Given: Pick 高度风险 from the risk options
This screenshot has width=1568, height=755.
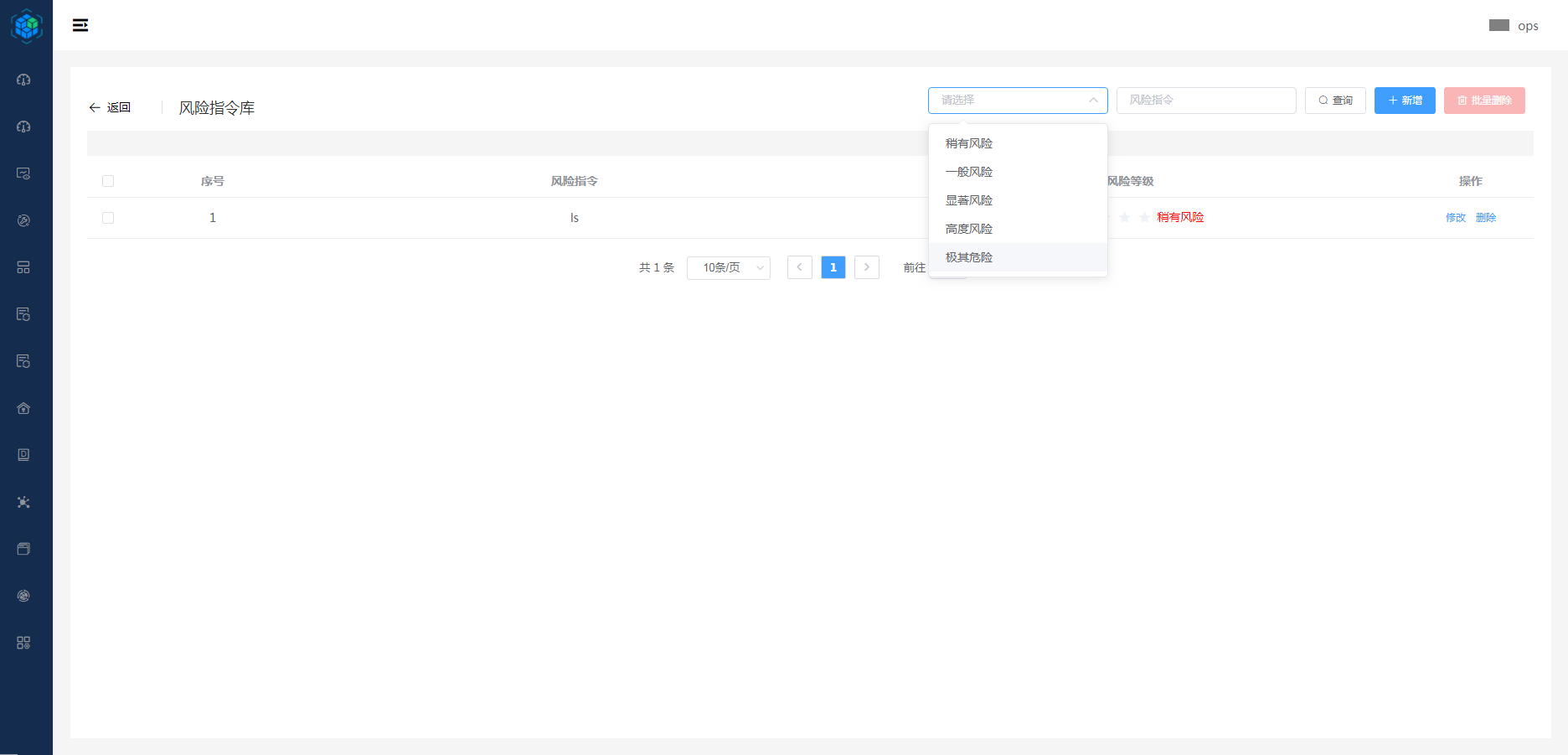Looking at the screenshot, I should [x=969, y=229].
